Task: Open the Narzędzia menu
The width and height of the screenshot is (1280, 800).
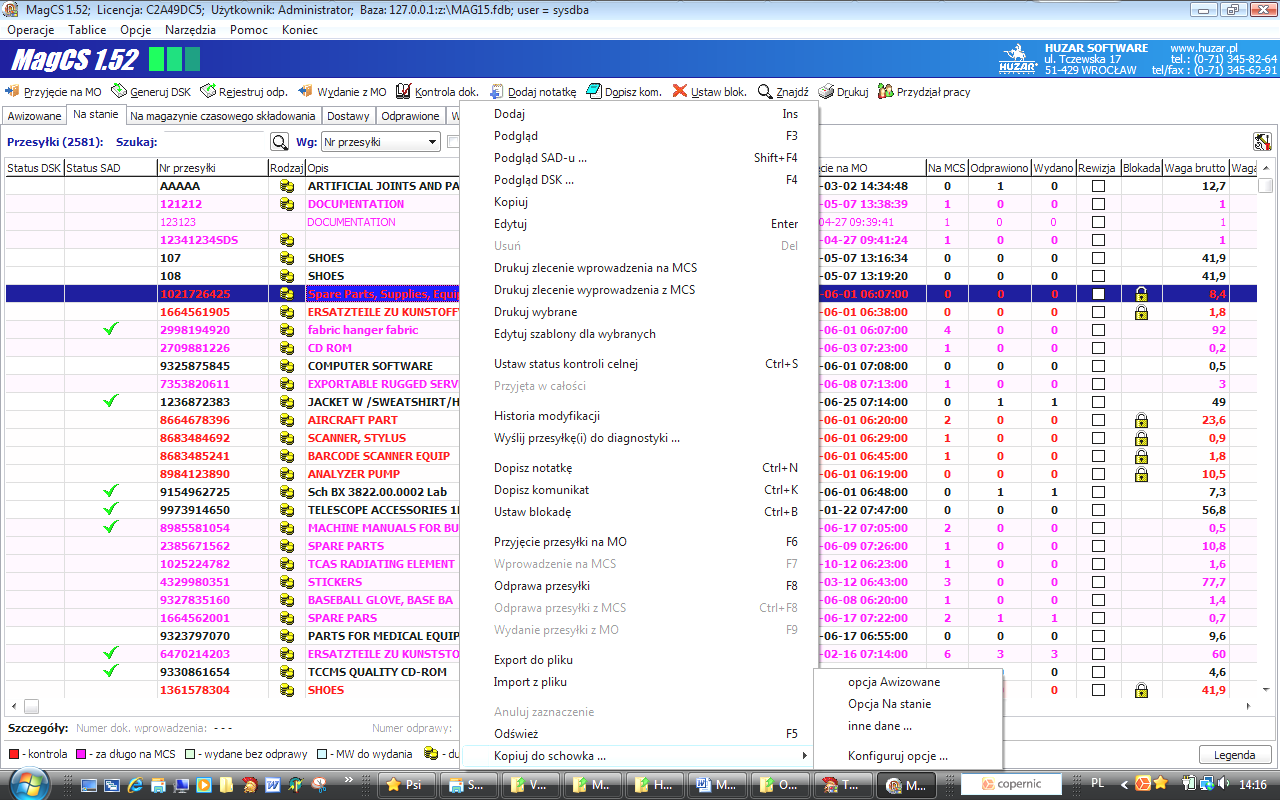Action: pyautogui.click(x=190, y=30)
